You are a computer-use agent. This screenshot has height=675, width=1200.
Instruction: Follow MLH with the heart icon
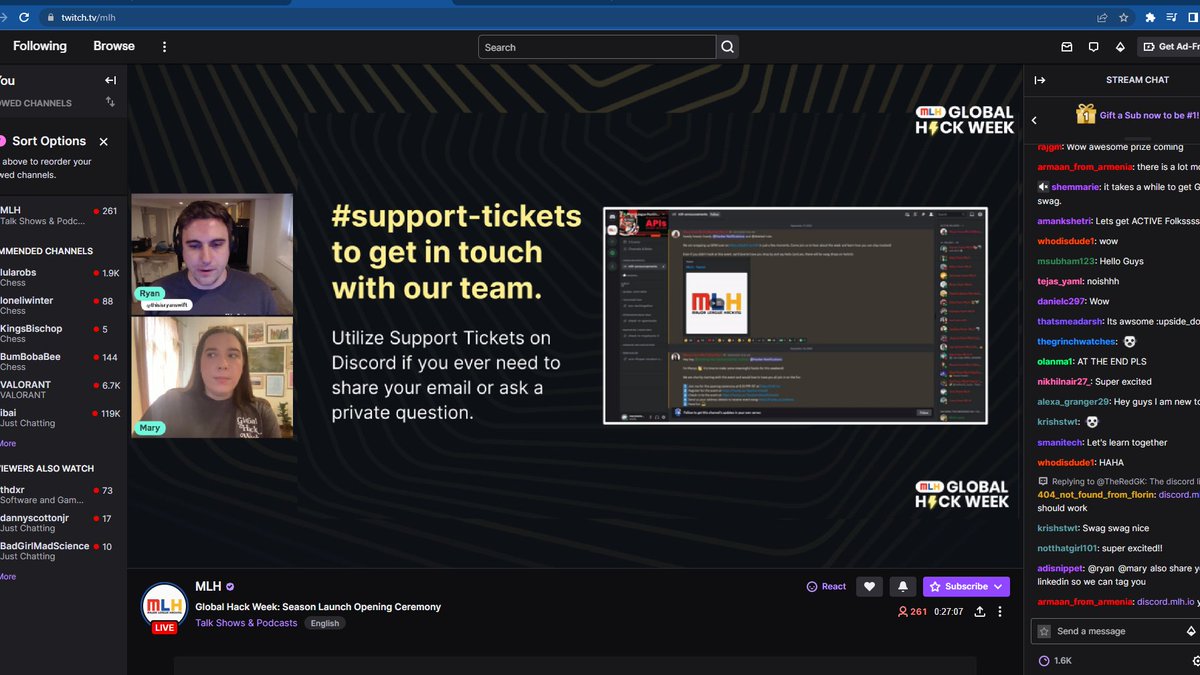[869, 586]
